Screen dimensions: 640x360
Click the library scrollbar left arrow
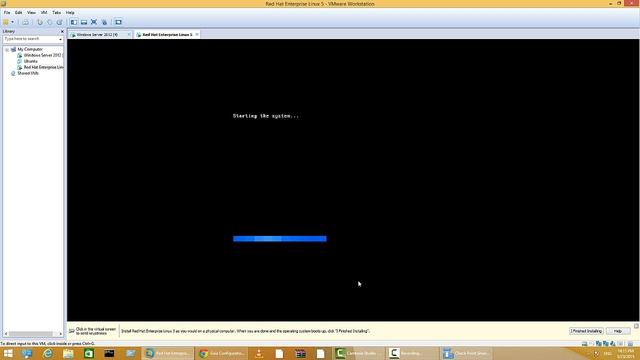pos(6,334)
